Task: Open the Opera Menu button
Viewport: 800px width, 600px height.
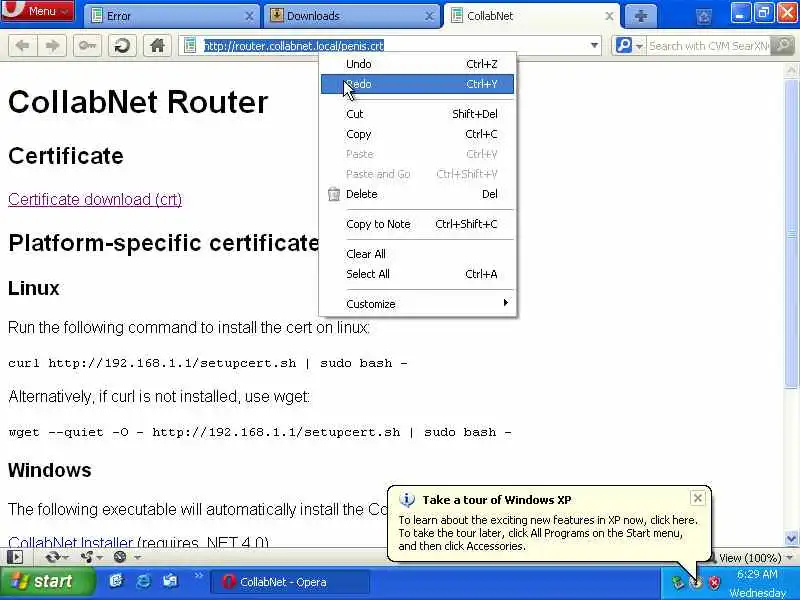Action: [37, 11]
